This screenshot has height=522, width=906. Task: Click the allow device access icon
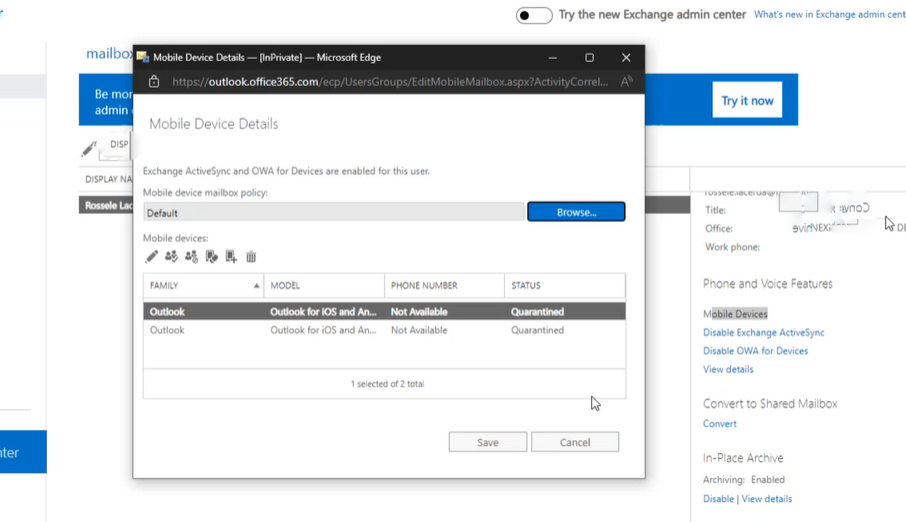(171, 257)
